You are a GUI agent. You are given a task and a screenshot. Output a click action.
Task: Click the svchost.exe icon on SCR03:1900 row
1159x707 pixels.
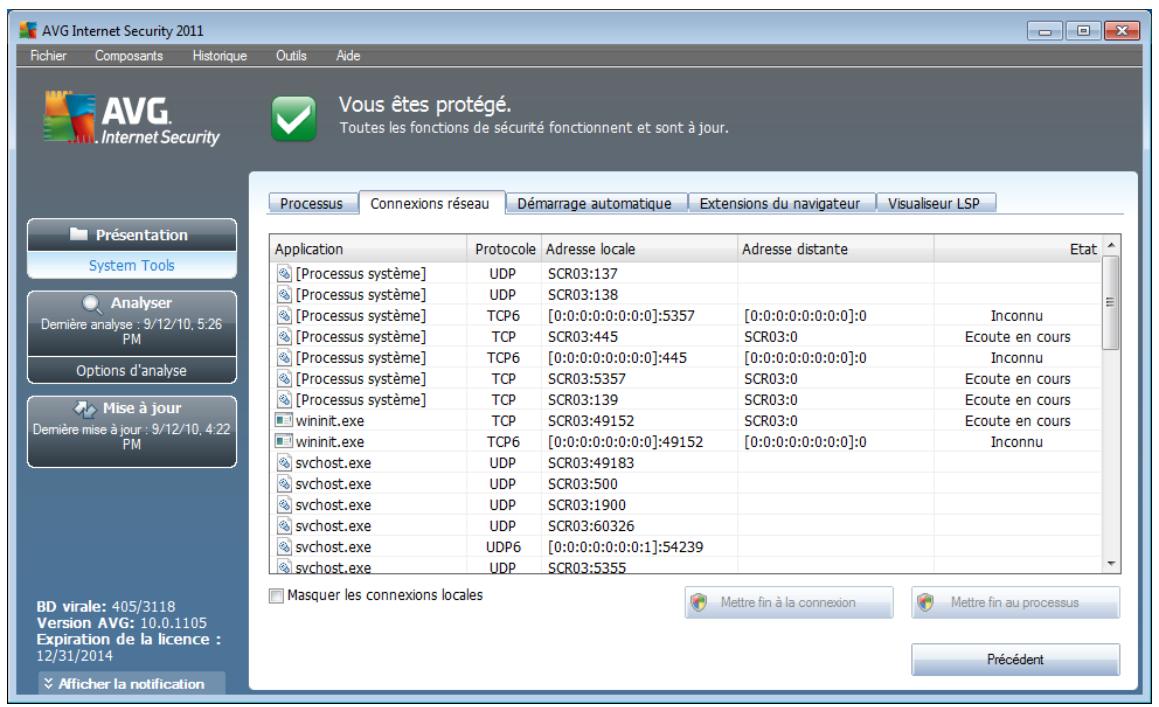284,505
